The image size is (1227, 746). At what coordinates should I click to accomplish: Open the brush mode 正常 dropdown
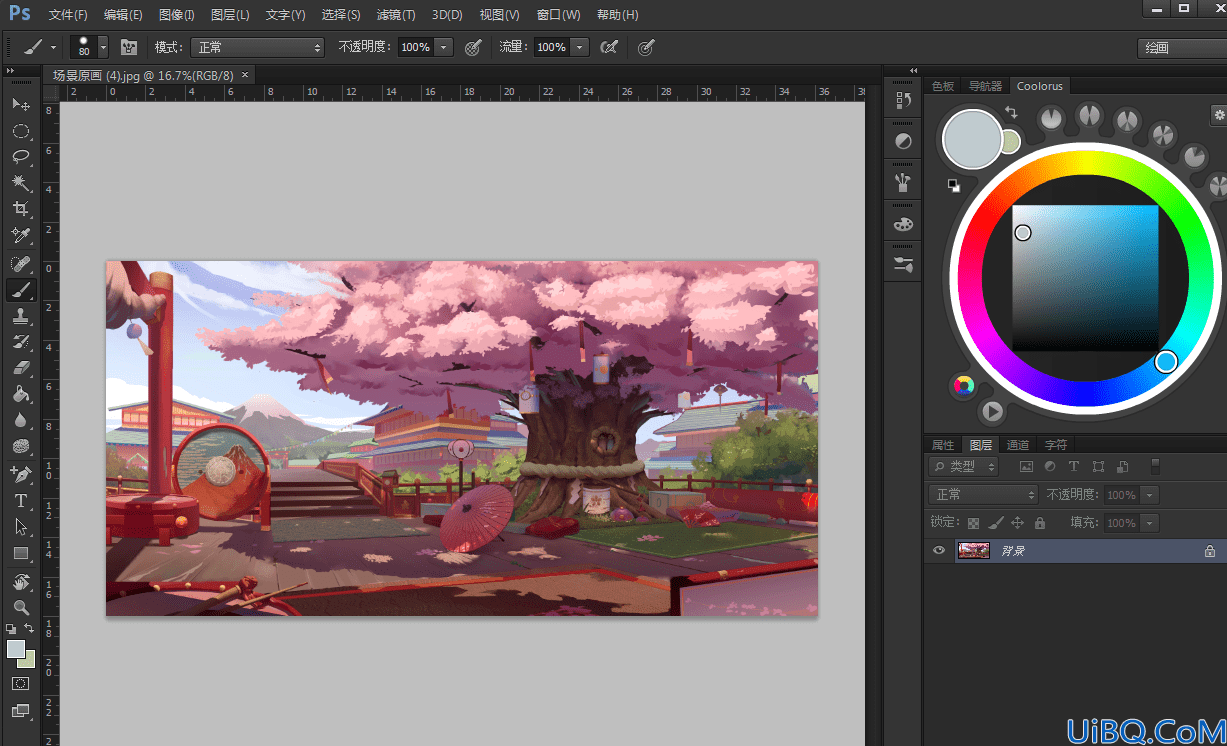pyautogui.click(x=258, y=47)
